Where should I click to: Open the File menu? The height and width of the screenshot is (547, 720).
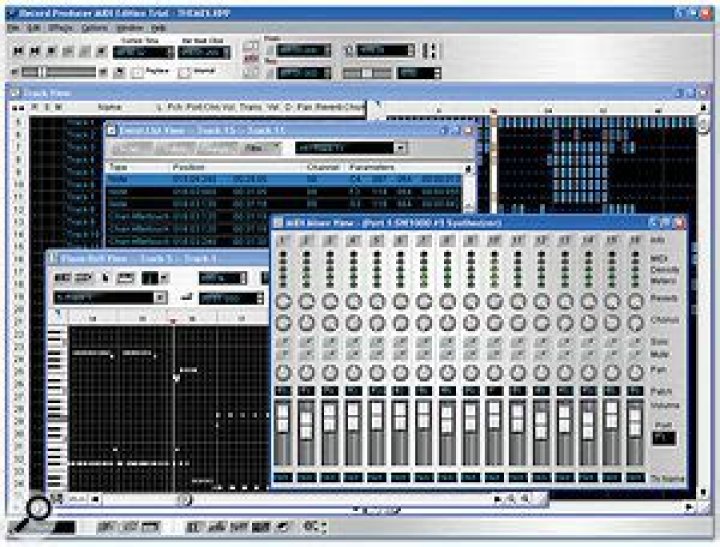(x=13, y=27)
